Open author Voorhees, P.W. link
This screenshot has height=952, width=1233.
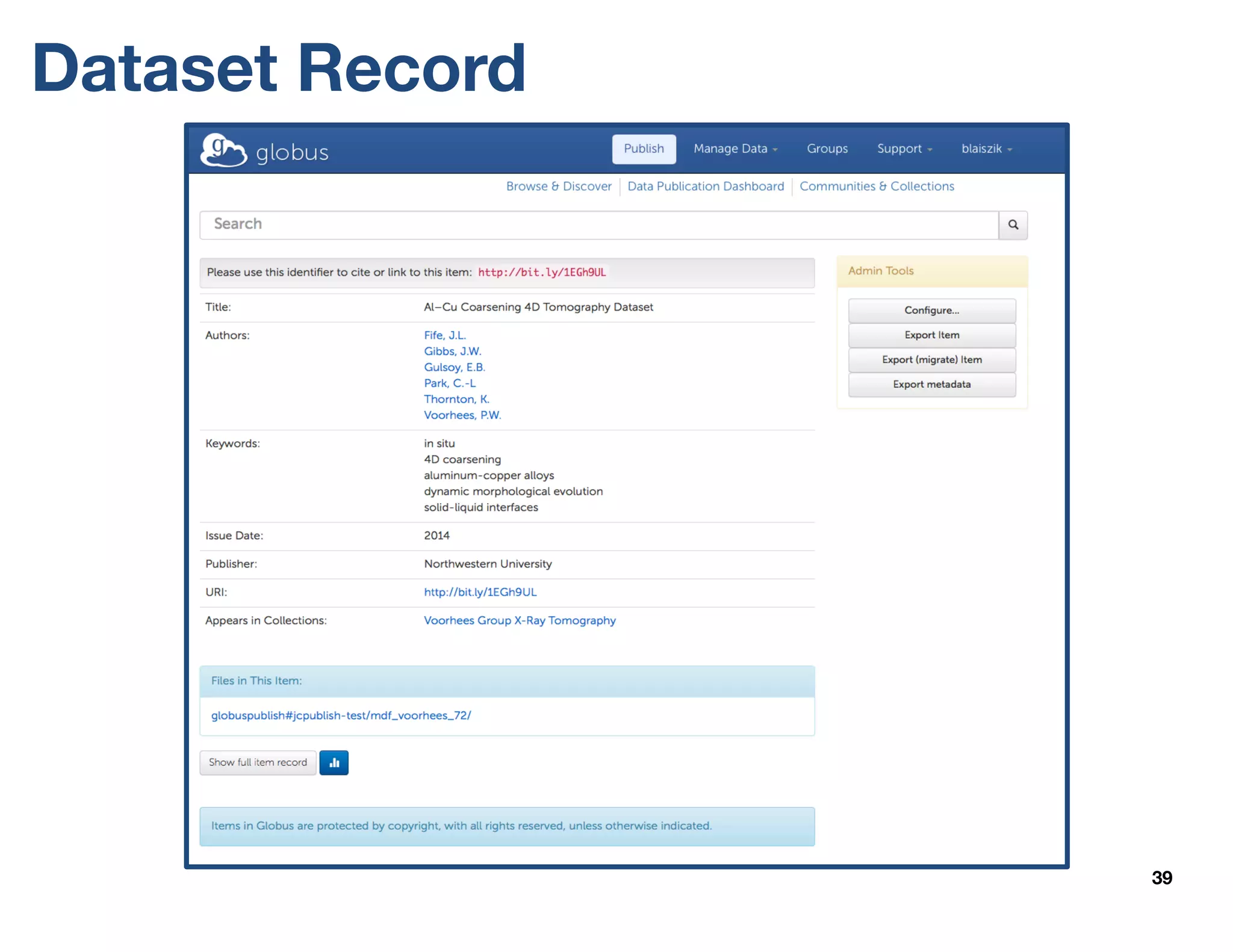click(x=462, y=415)
